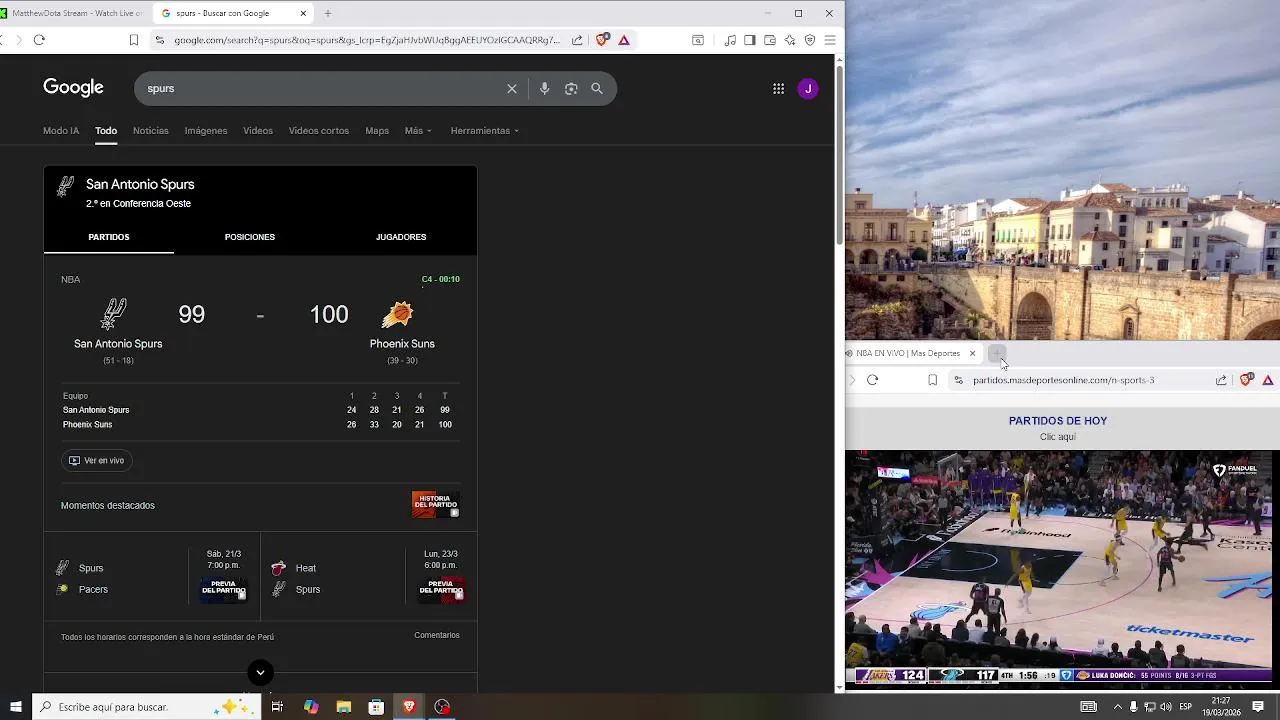Open the Brave playlist music icon
The width and height of the screenshot is (1280, 720).
coord(730,40)
